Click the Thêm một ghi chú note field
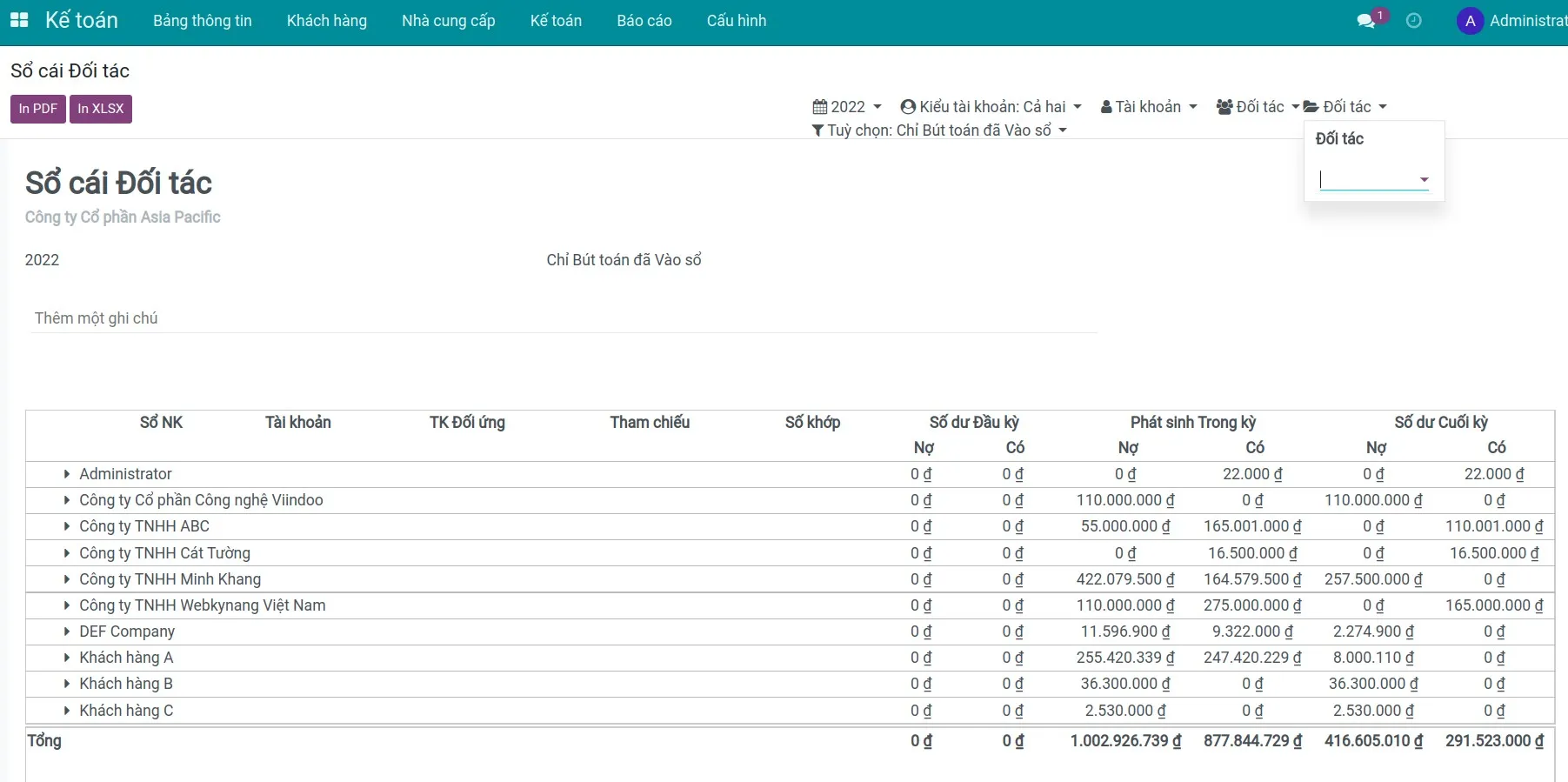Image resolution: width=1568 pixels, height=782 pixels. (564, 318)
